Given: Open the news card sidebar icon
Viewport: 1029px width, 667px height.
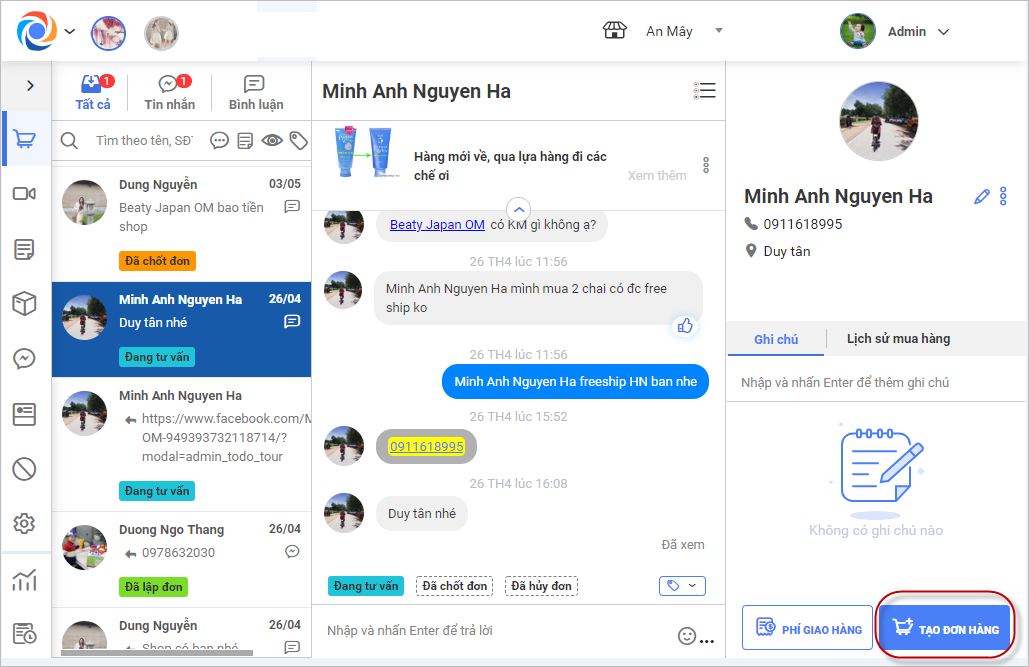Looking at the screenshot, I should coord(25,414).
